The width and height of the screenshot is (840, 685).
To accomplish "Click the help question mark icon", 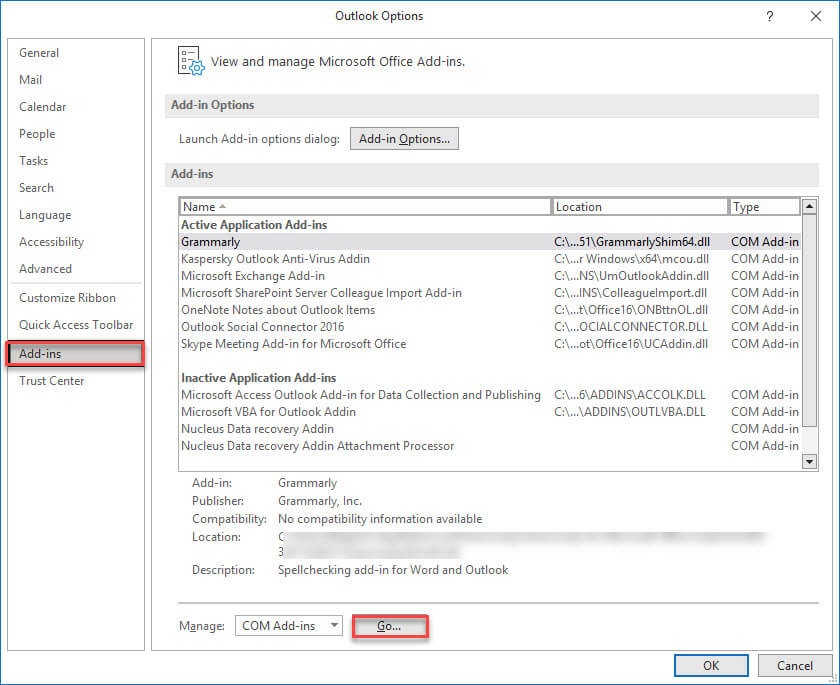I will tap(769, 16).
